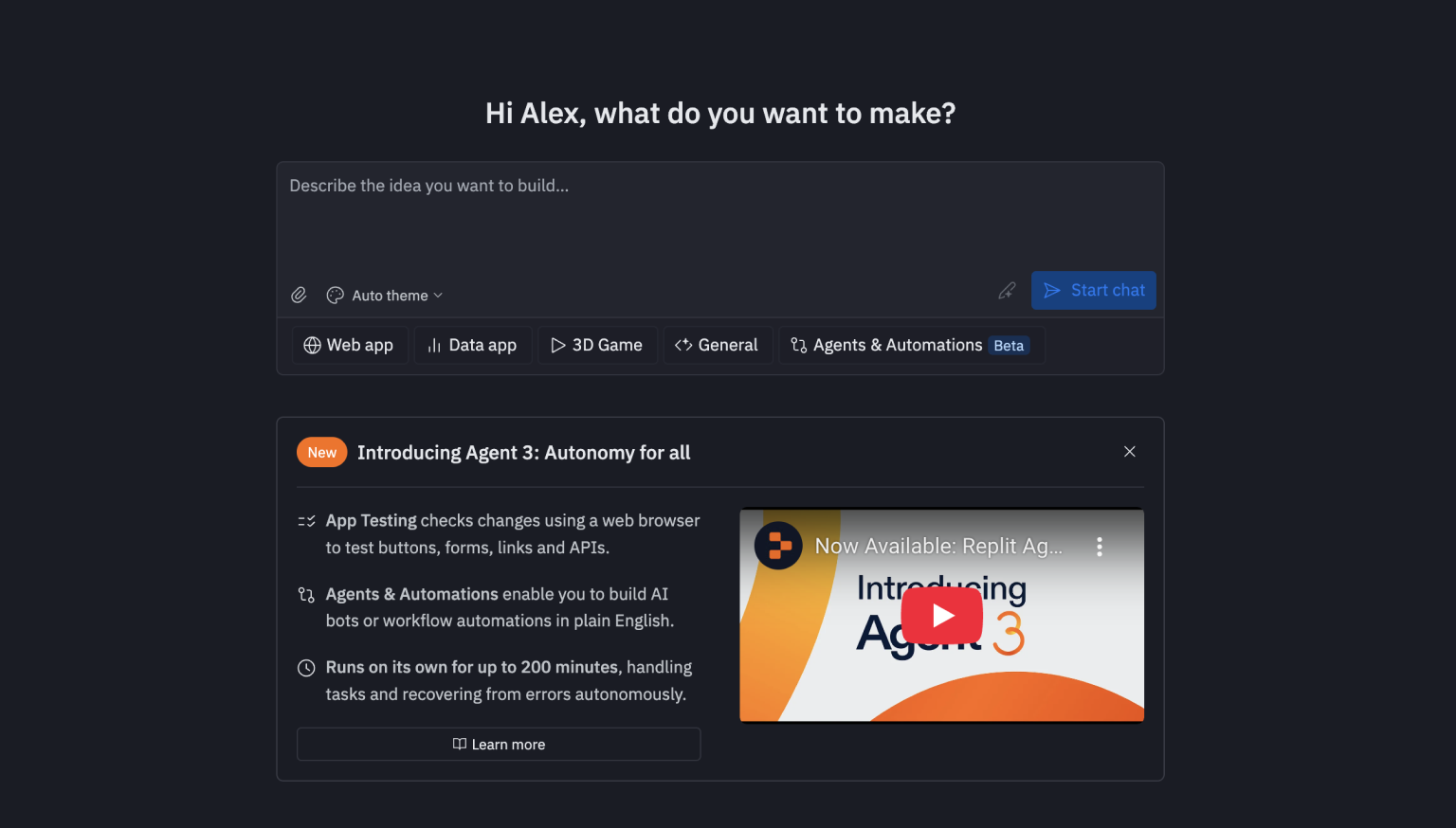Click the Start chat button
Image resolution: width=1456 pixels, height=828 pixels.
[1093, 291]
